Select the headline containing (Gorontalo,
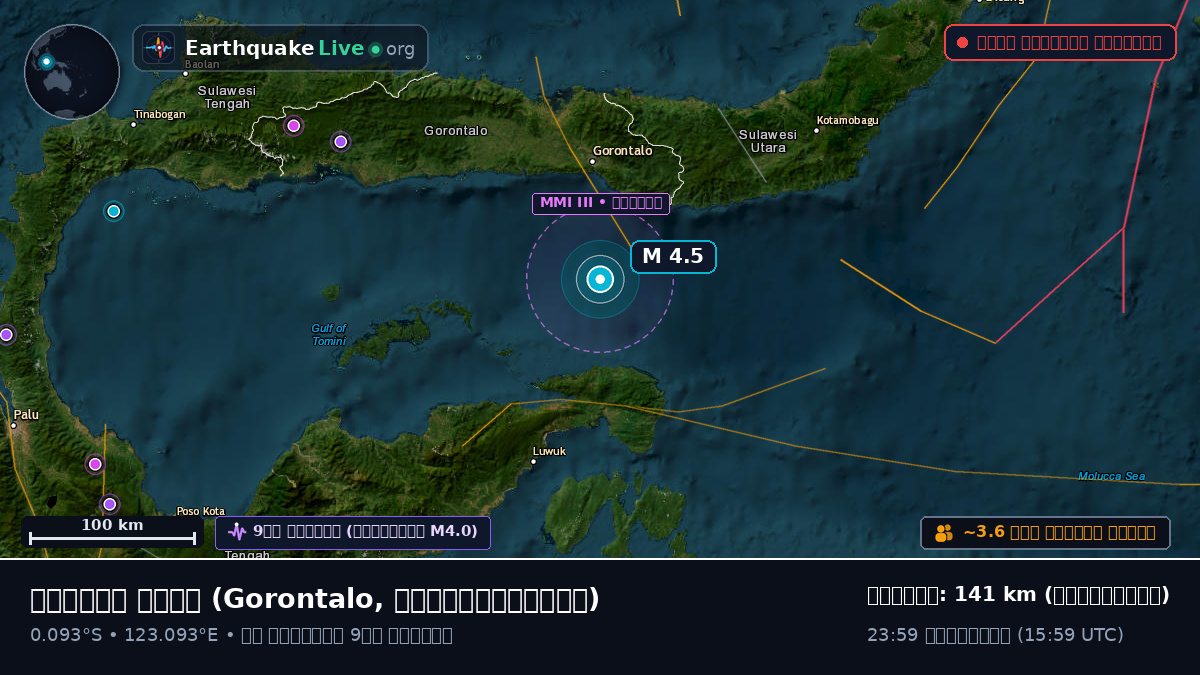Viewport: 1200px width, 675px height. pyautogui.click(x=315, y=599)
